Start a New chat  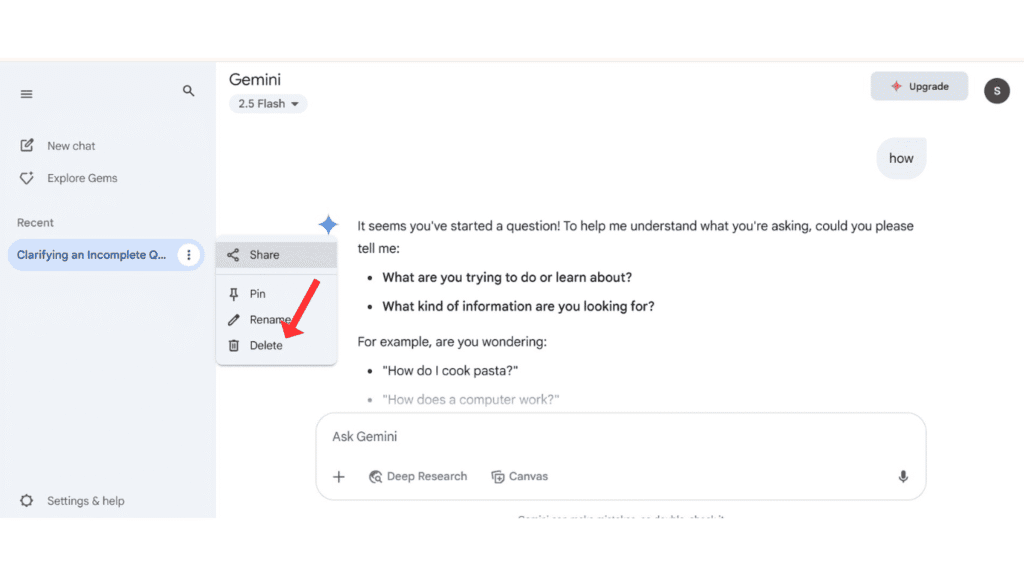68,145
